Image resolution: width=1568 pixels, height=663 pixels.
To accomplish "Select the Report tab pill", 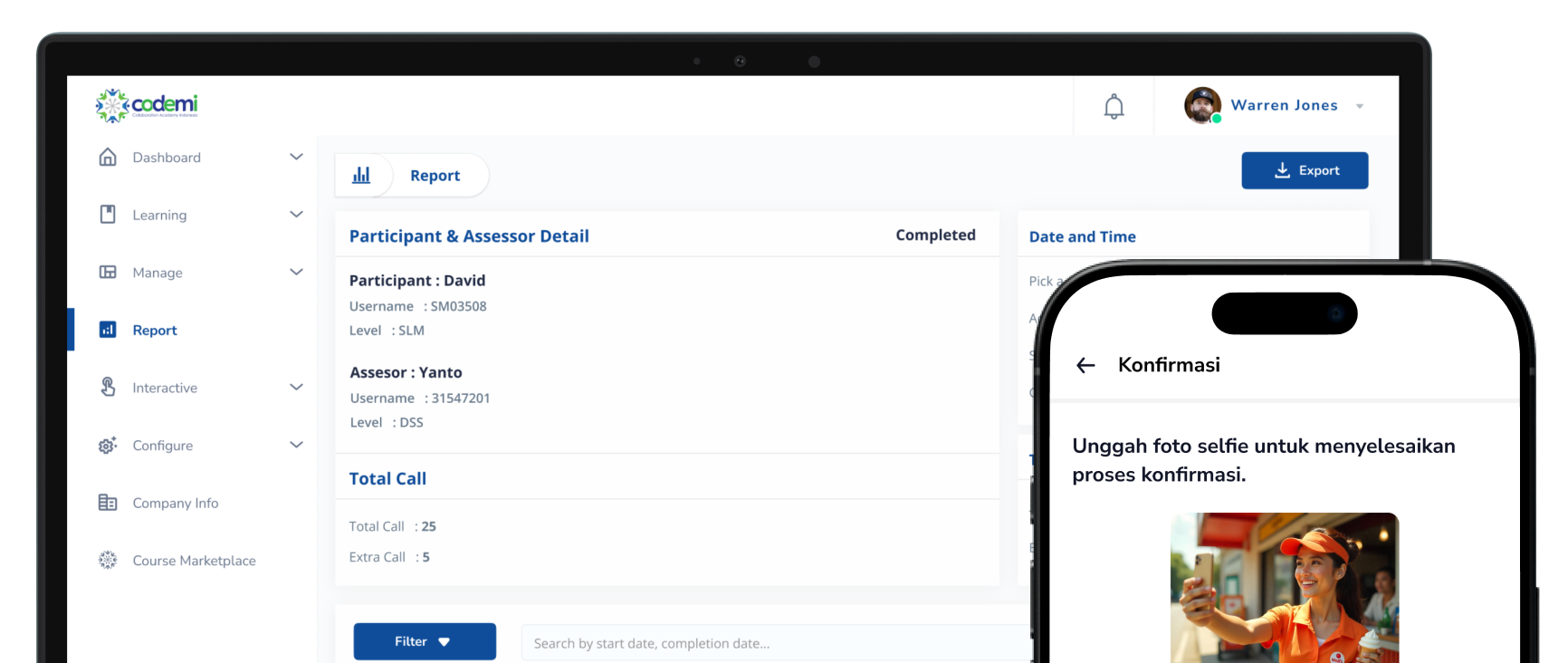I will tap(412, 175).
